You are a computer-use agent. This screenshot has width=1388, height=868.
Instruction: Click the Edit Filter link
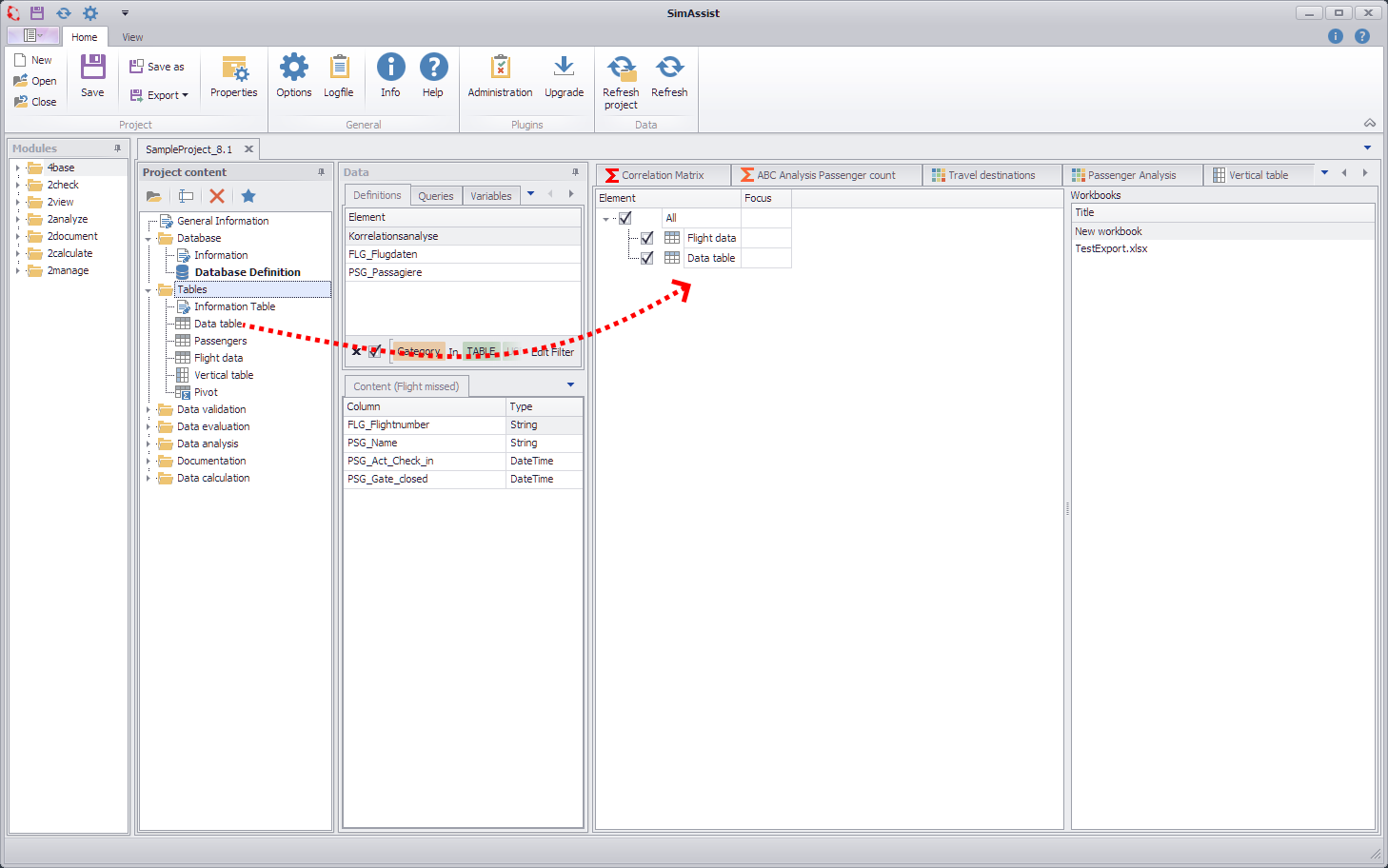click(552, 351)
